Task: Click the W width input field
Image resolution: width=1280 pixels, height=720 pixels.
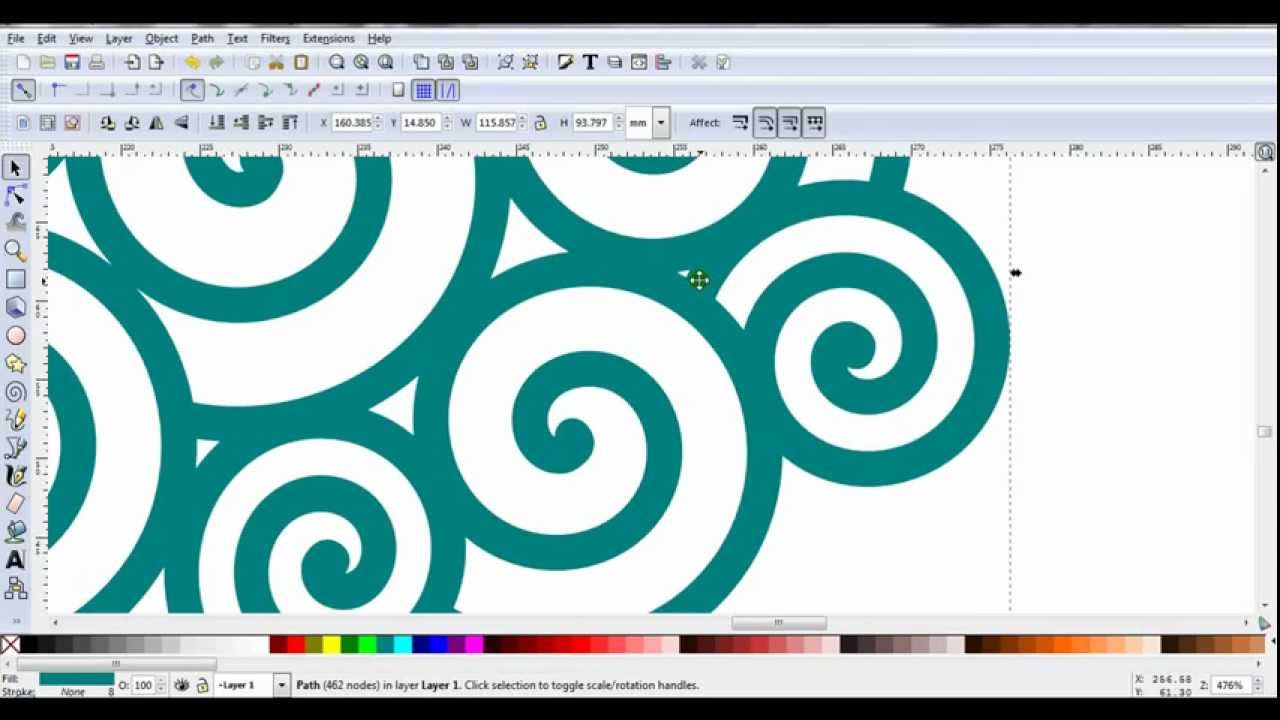Action: point(496,123)
